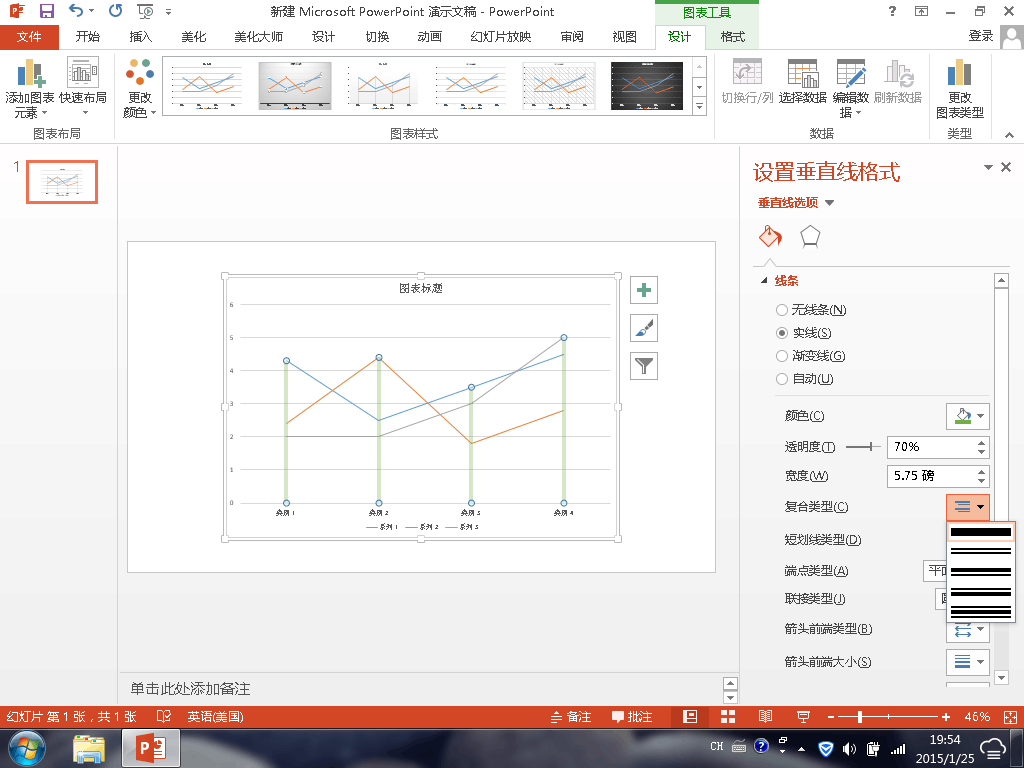Click the Save icon in quick access toolbar
The image size is (1024, 768).
click(47, 11)
